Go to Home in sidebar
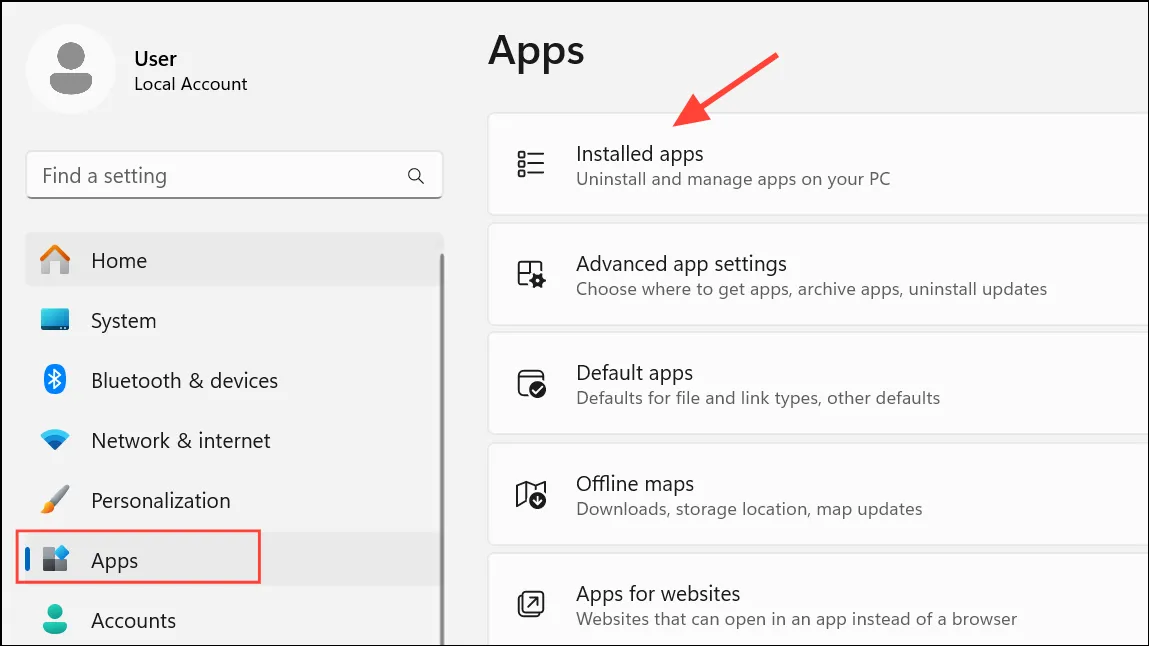Image resolution: width=1149 pixels, height=646 pixels. (x=234, y=260)
